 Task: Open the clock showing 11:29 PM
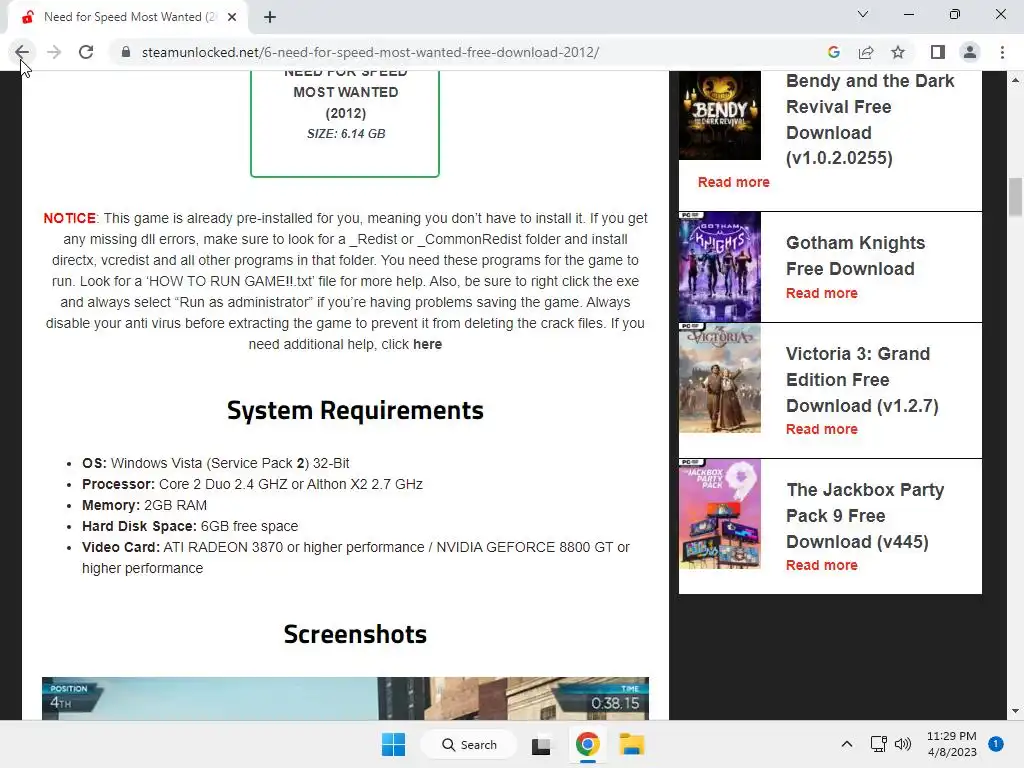952,744
